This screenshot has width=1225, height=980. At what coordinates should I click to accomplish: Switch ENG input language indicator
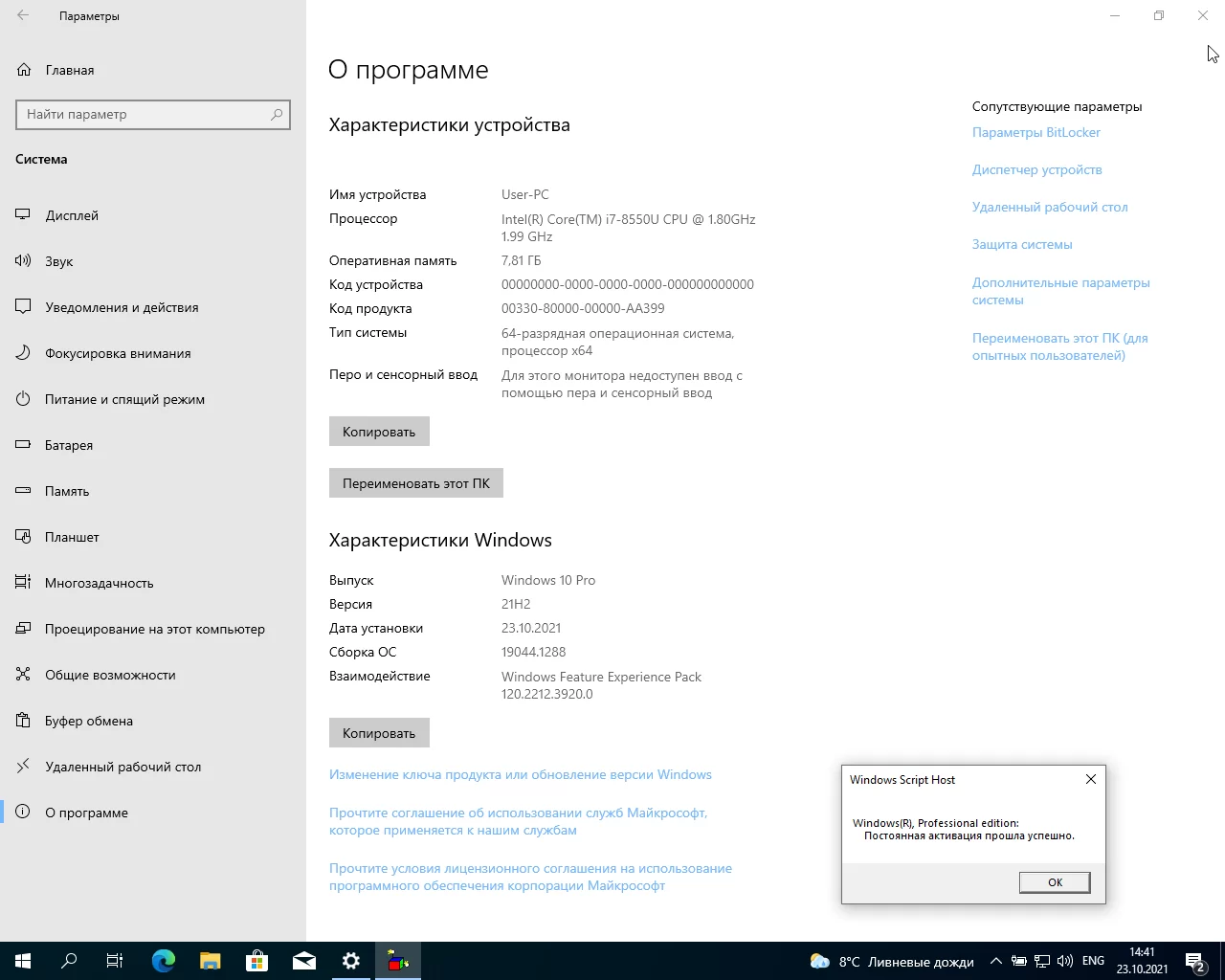[1093, 961]
